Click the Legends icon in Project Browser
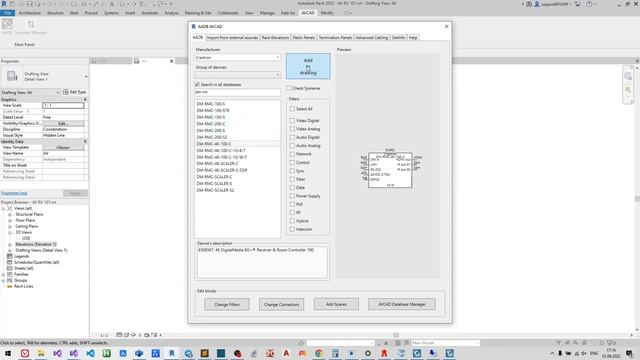 point(10,256)
